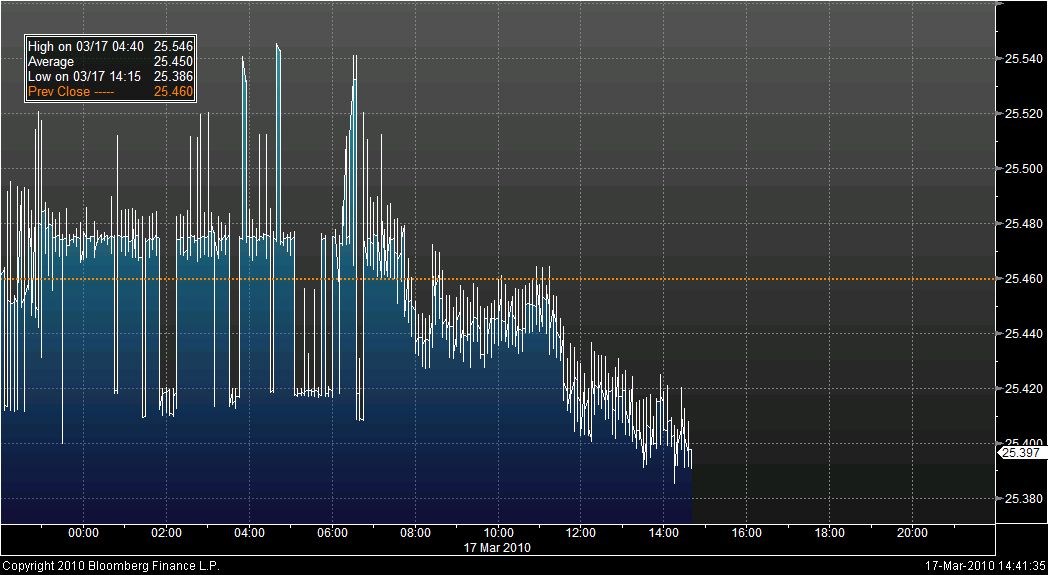1048x575 pixels.
Task: Click the 17-Mar-2010 14:41:35 timestamp
Action: (983, 566)
